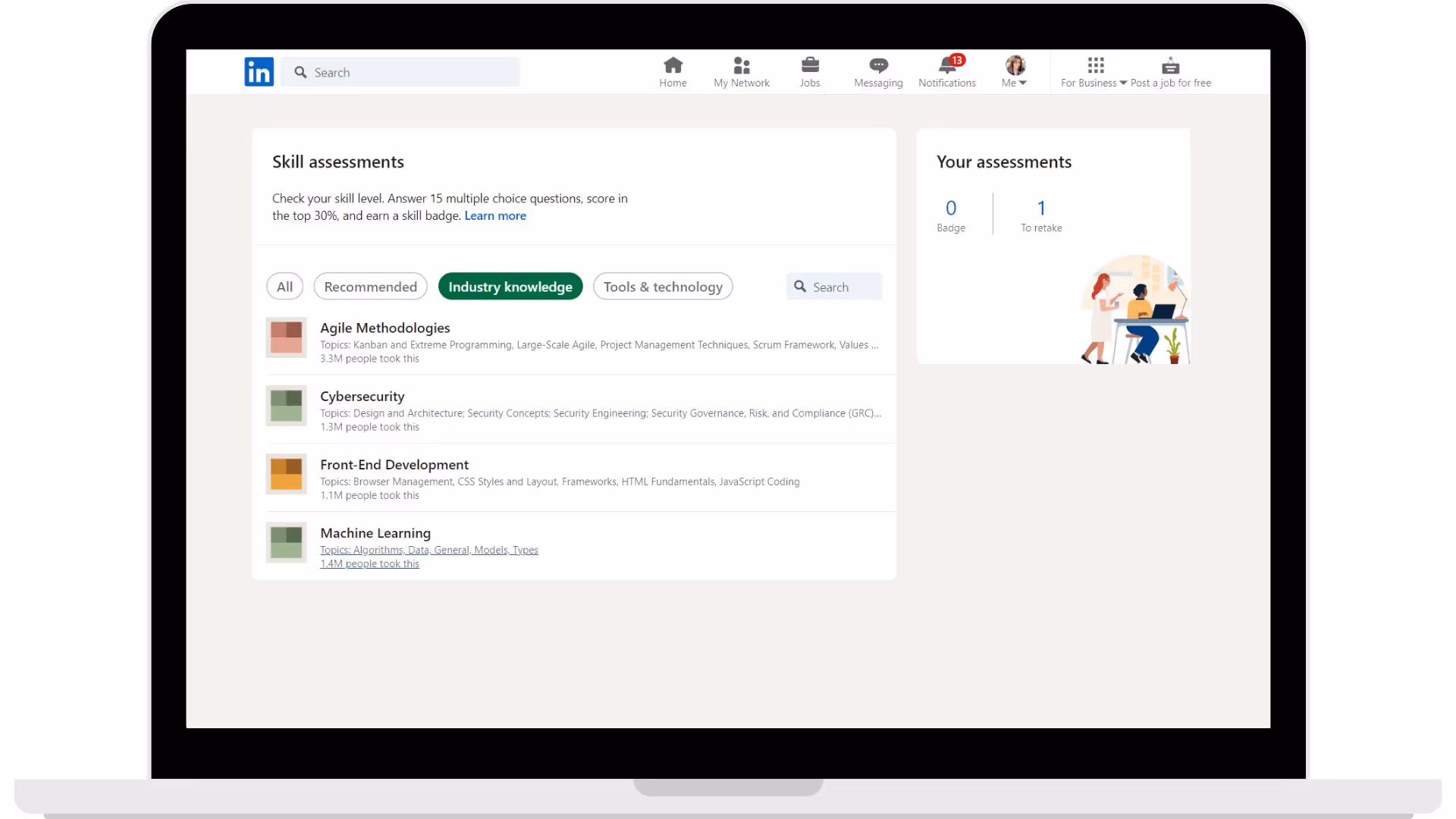Click the Machine Learning assessment title
1456x819 pixels.
point(375,533)
